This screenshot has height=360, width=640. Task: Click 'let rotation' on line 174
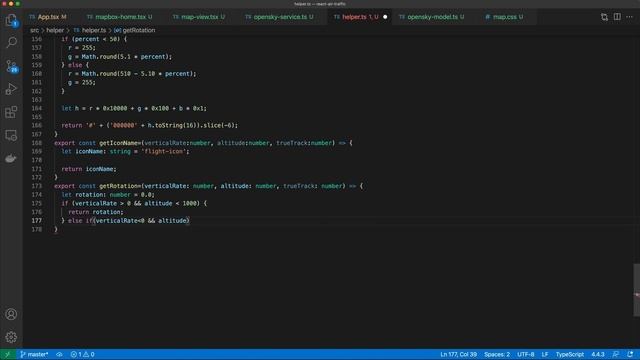pyautogui.click(x=84, y=195)
